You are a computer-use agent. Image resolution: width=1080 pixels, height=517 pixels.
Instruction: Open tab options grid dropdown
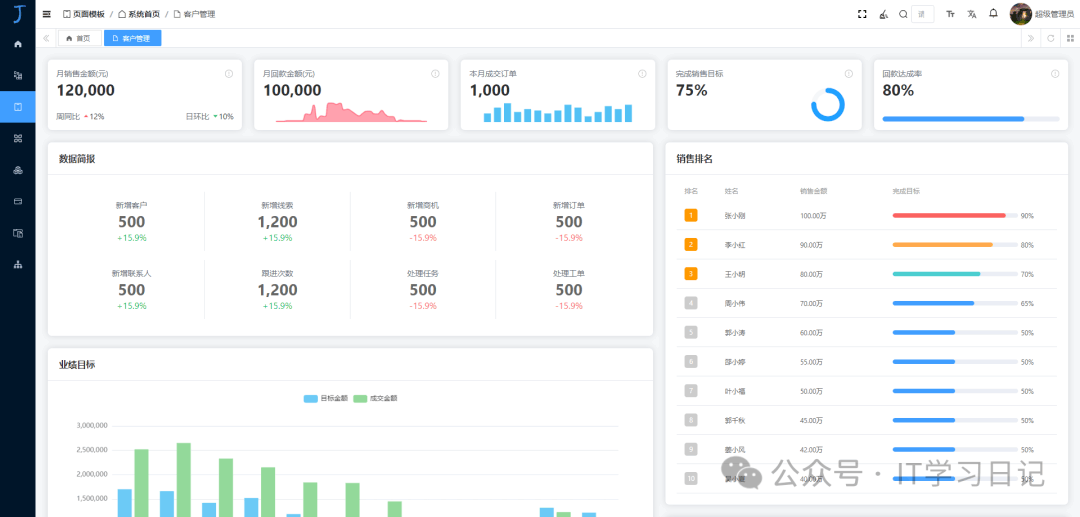pos(1070,39)
